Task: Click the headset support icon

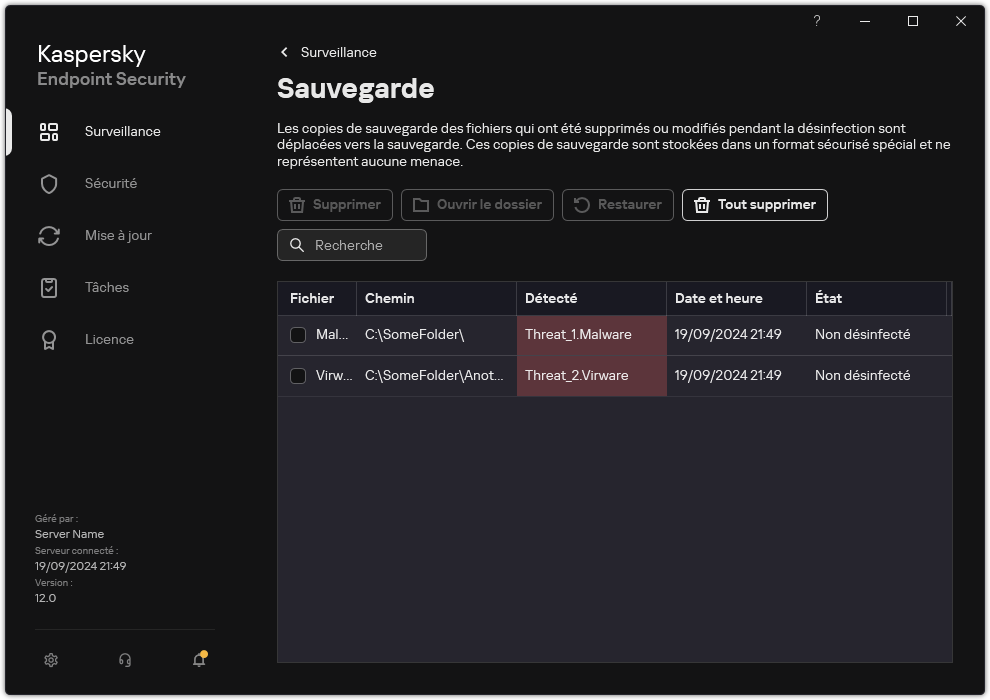Action: [x=125, y=660]
